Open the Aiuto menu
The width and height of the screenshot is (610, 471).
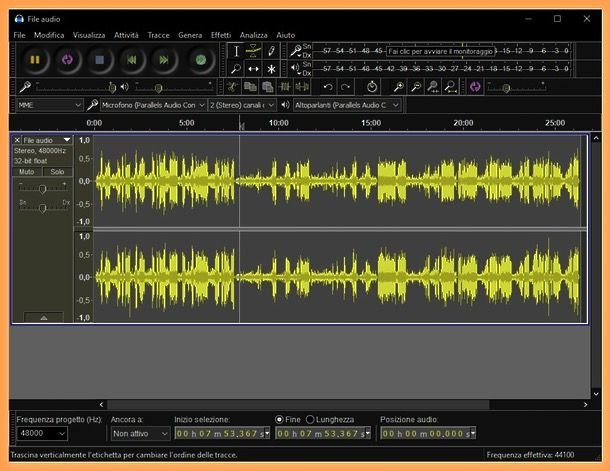pos(286,35)
